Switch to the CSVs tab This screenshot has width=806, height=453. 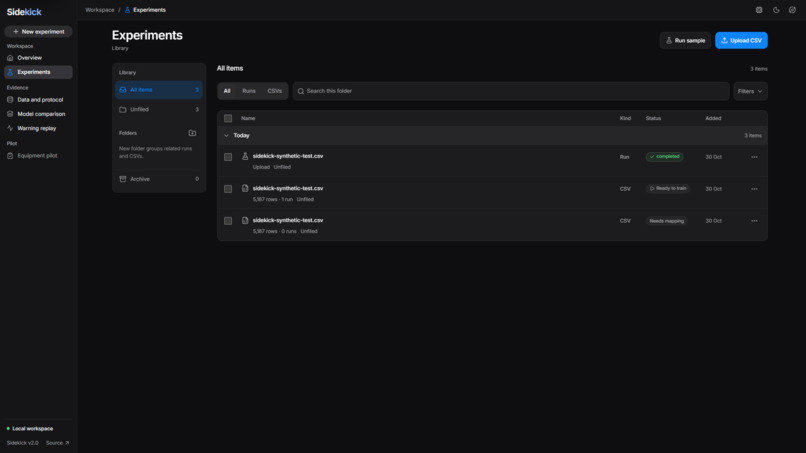coord(274,91)
